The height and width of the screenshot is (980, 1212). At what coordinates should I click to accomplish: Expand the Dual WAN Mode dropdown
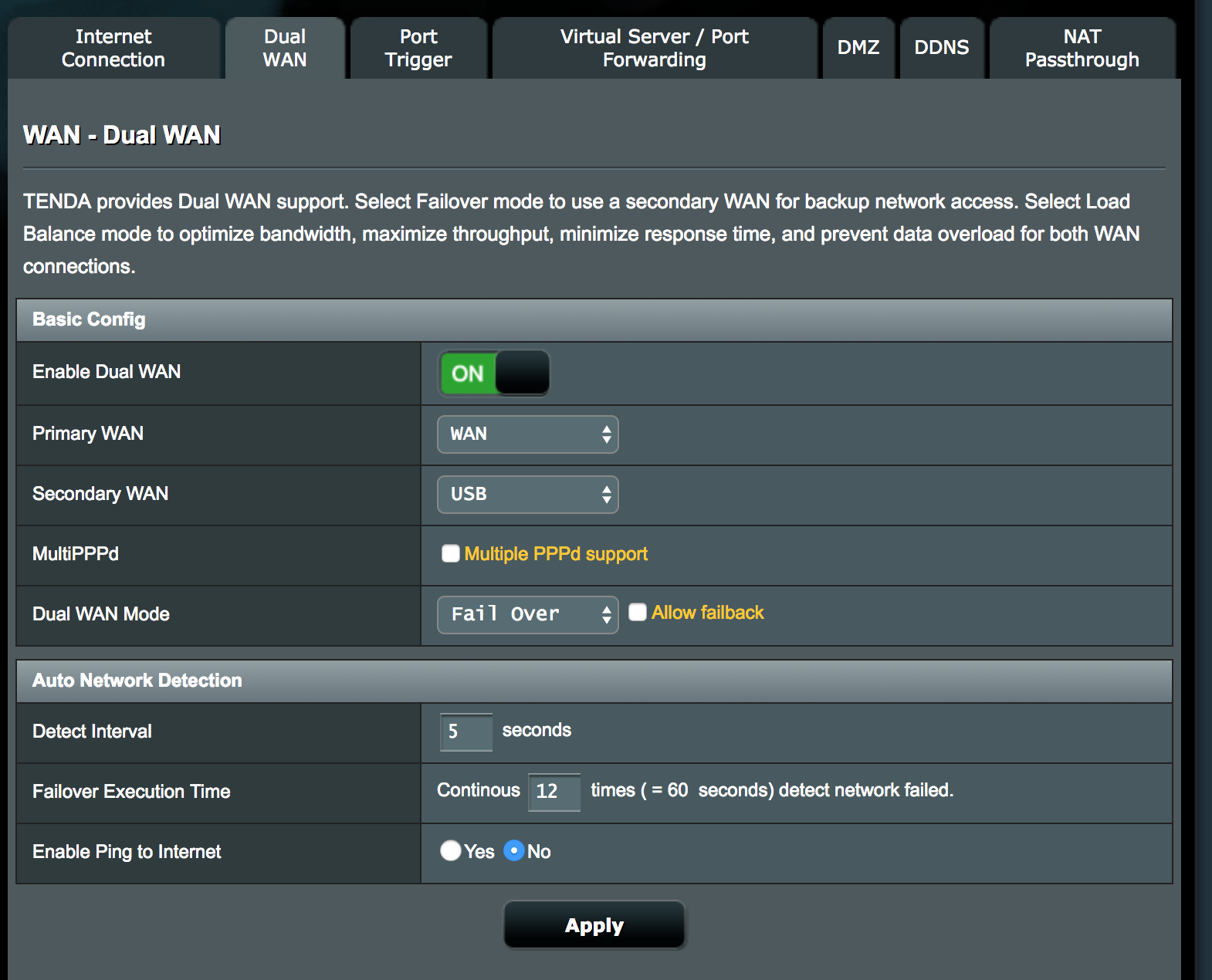pos(527,615)
